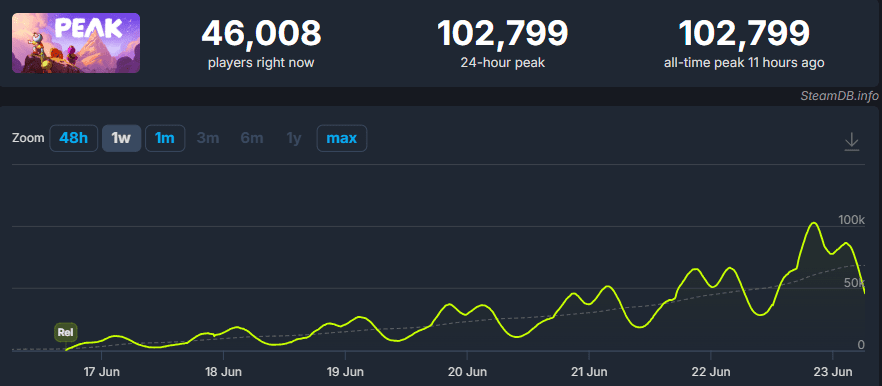Click the '100k' y-axis label

[851, 220]
